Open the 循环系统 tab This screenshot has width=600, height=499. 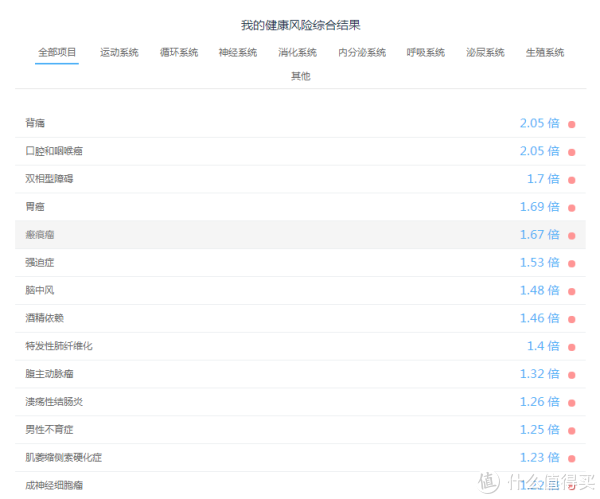point(179,52)
